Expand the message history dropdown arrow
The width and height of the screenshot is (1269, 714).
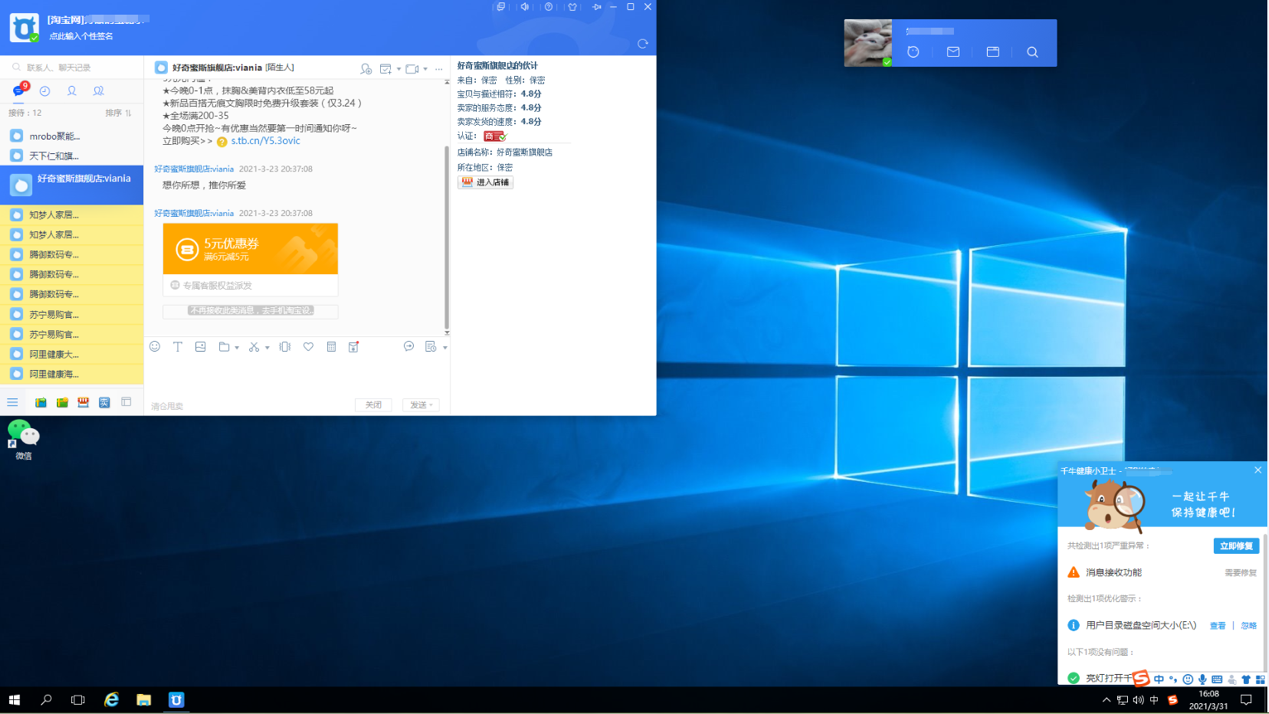(443, 348)
